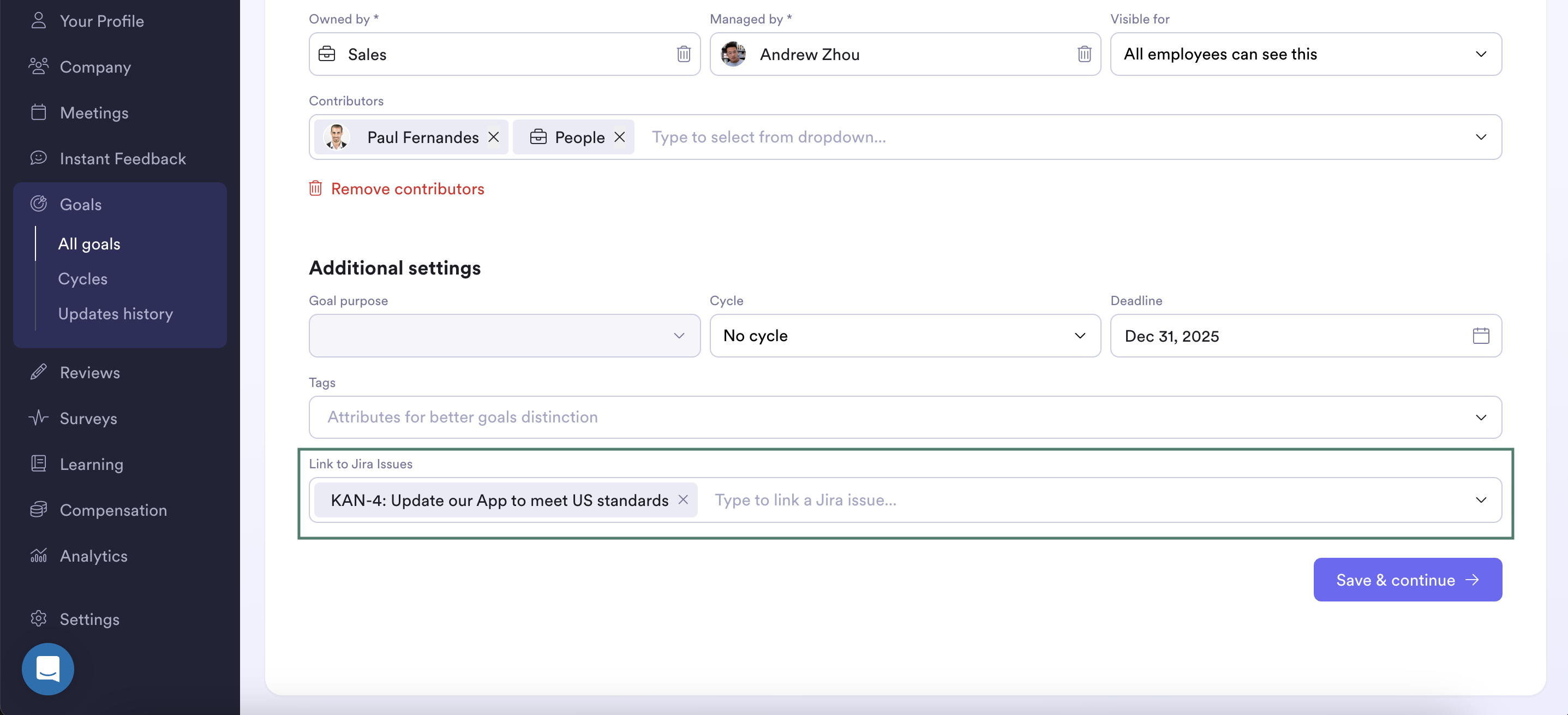
Task: Click the Analytics chart icon
Action: click(38, 556)
